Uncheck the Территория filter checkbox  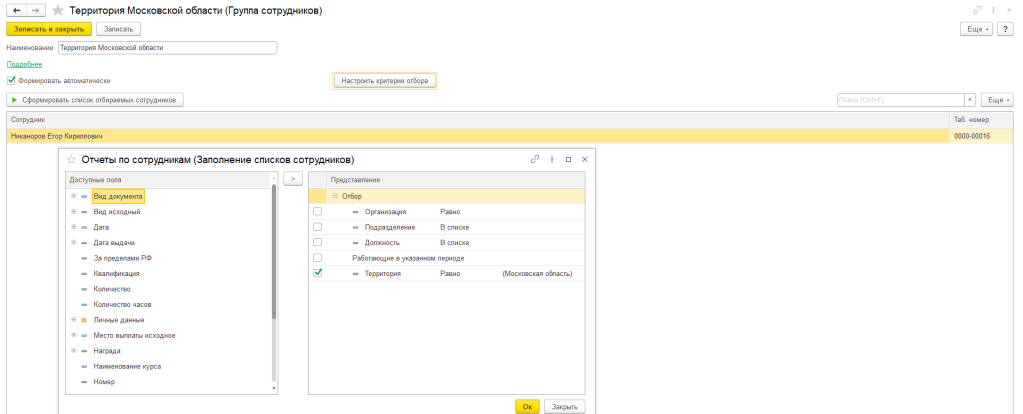click(318, 272)
